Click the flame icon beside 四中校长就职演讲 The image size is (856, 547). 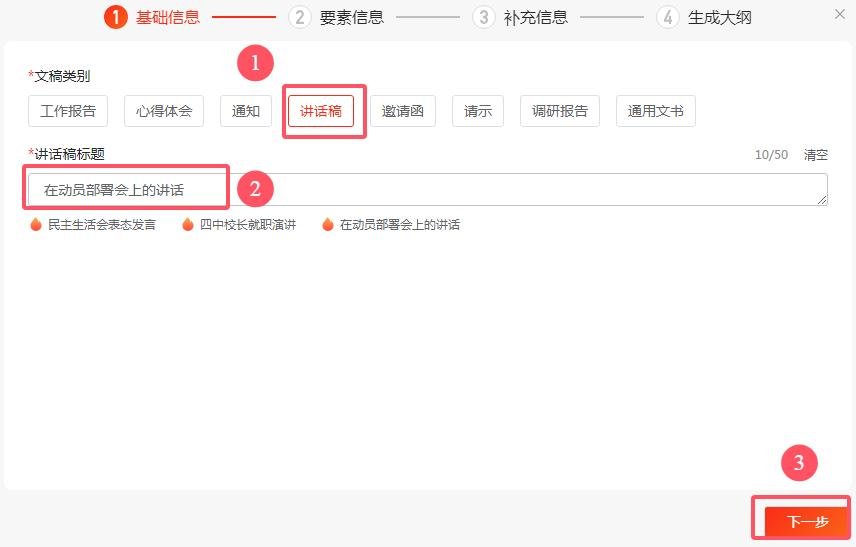[187, 225]
